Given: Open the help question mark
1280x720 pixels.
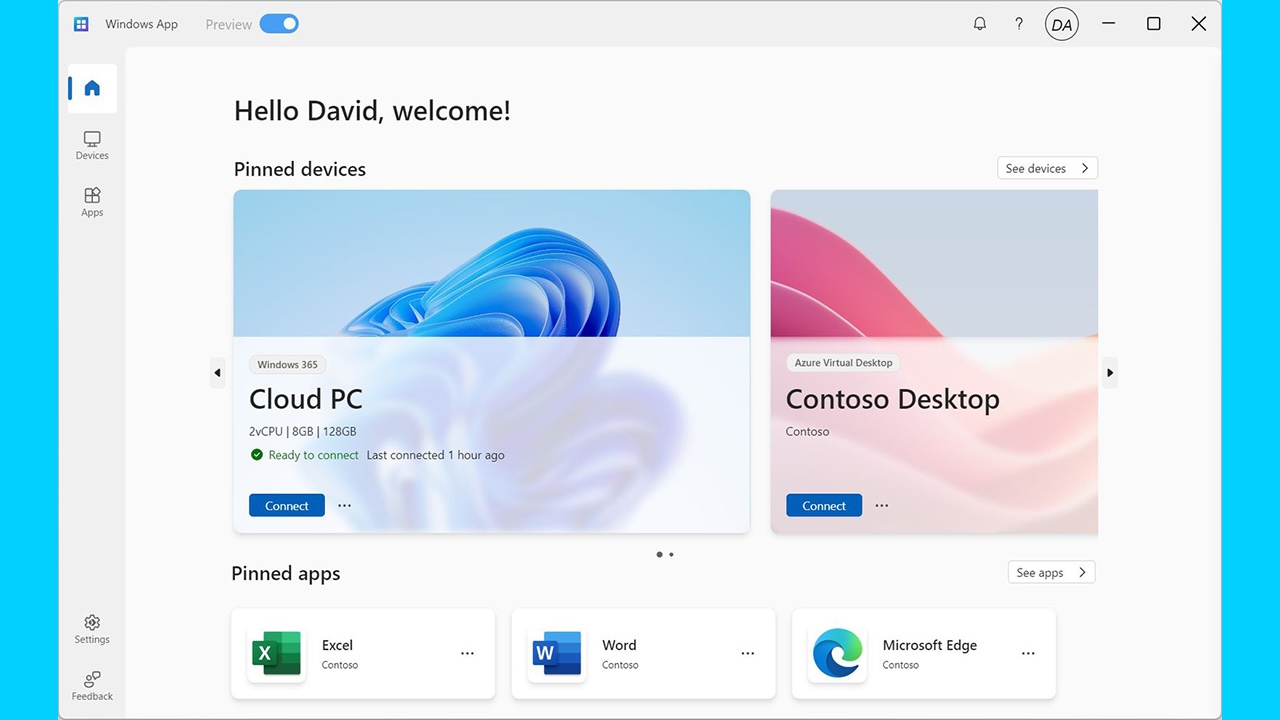Looking at the screenshot, I should (x=1019, y=23).
